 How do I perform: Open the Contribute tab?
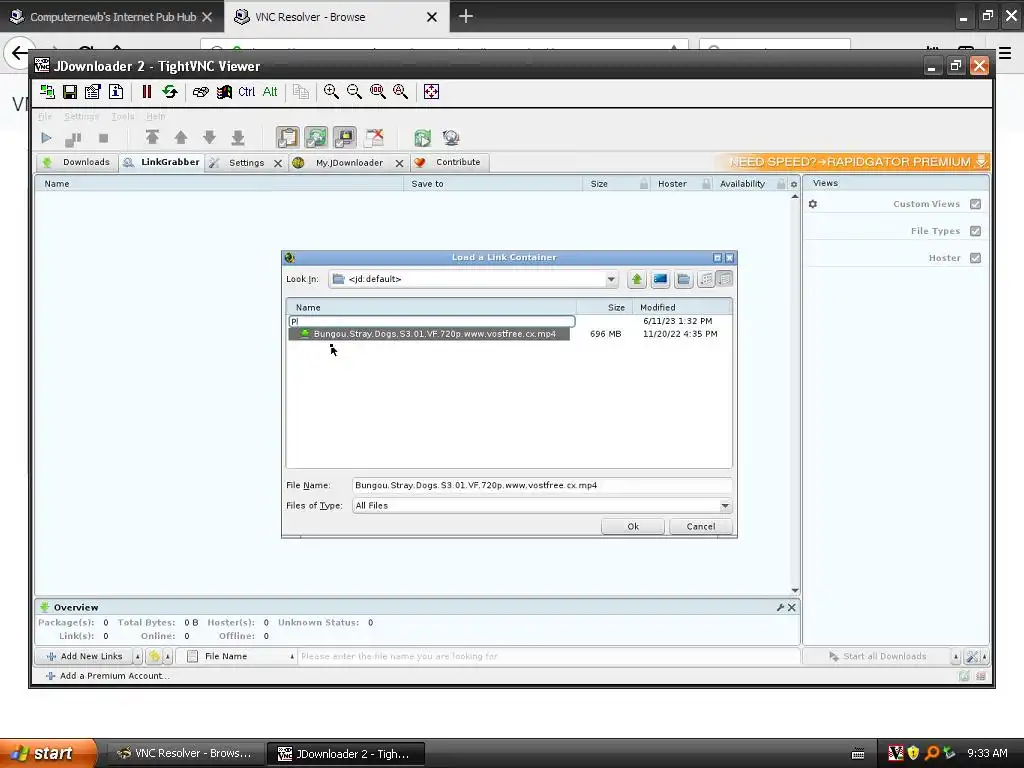point(451,162)
